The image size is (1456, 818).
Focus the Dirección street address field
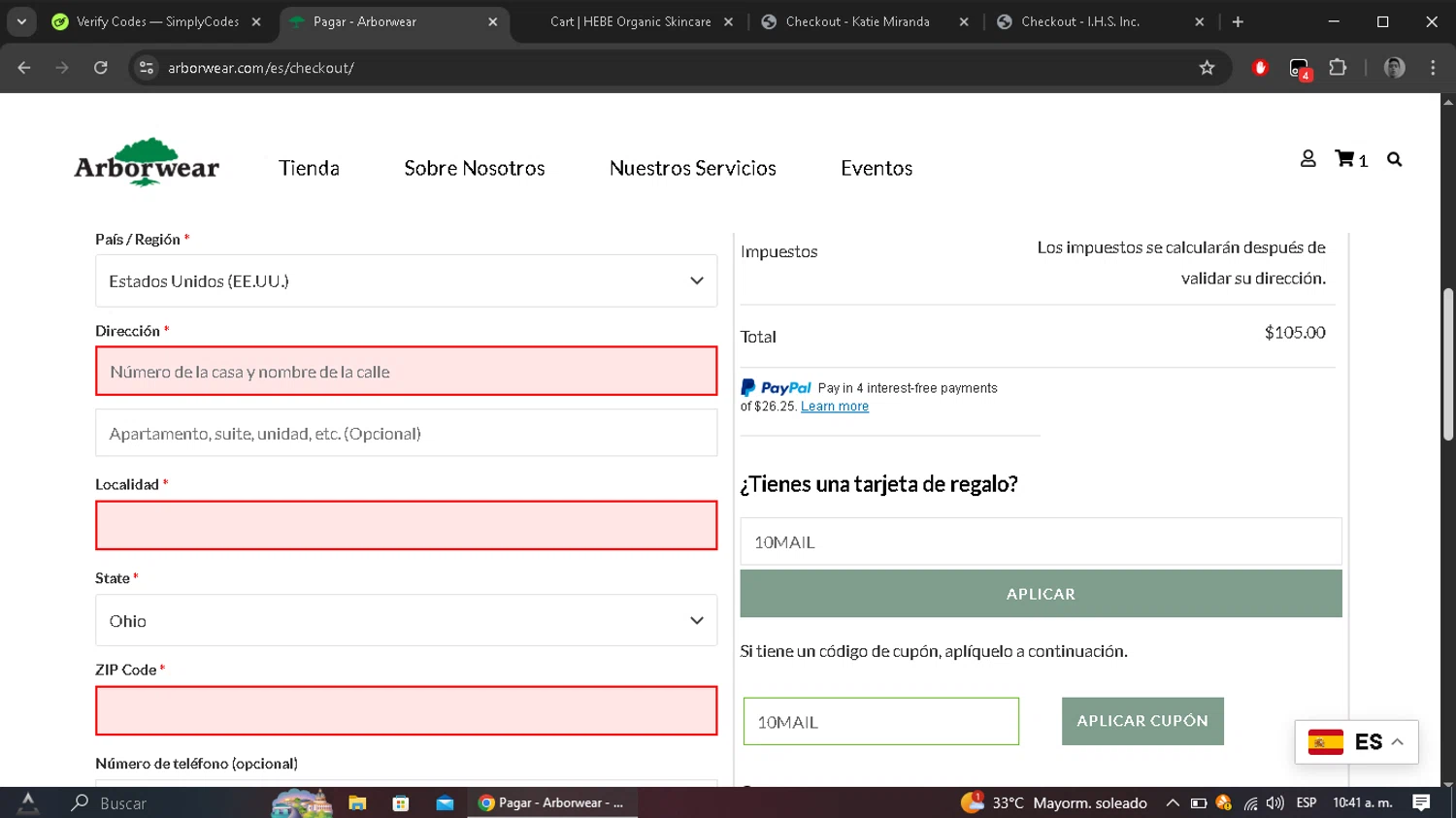[406, 371]
